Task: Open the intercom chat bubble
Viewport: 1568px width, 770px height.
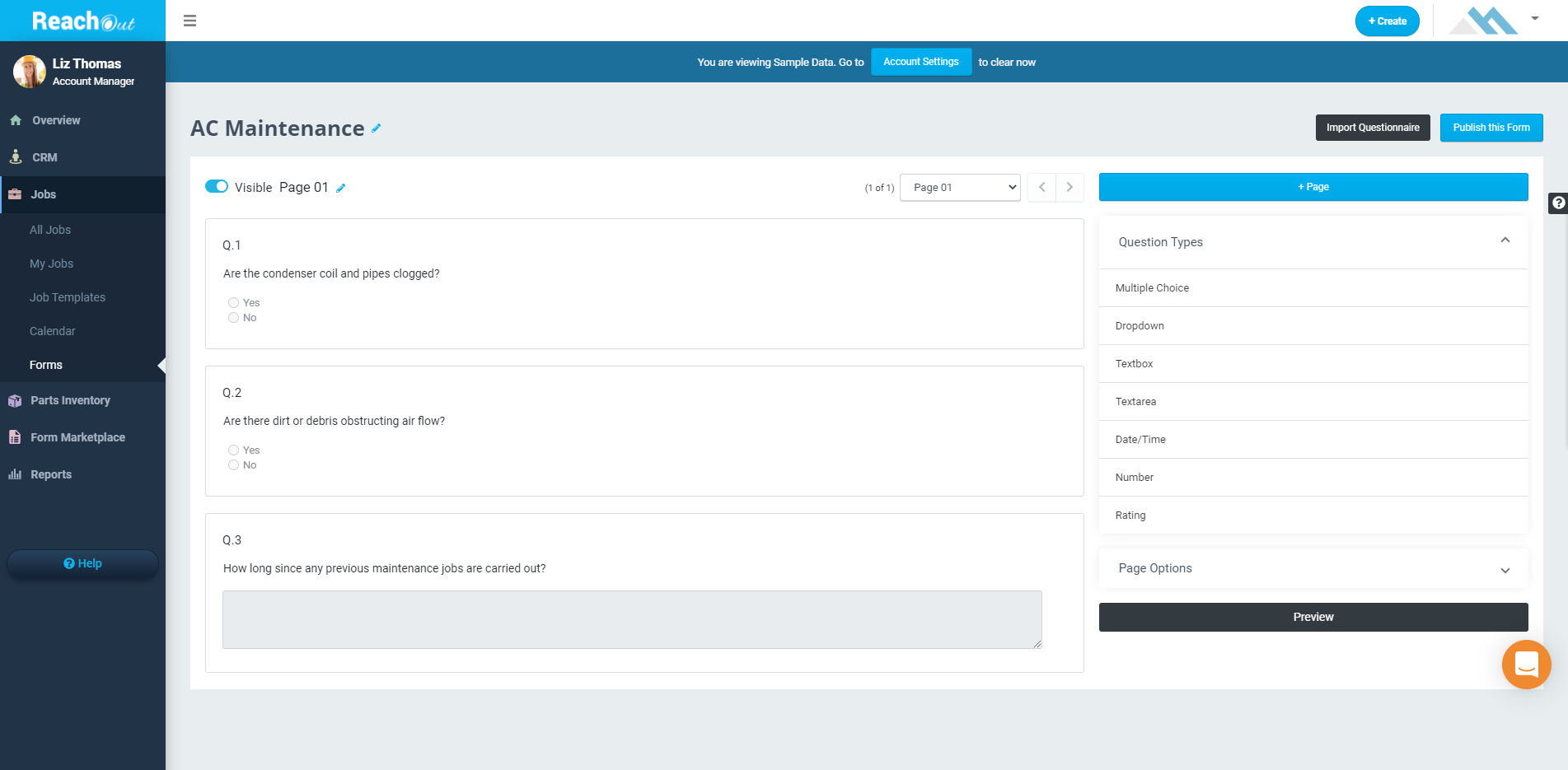Action: click(1526, 665)
